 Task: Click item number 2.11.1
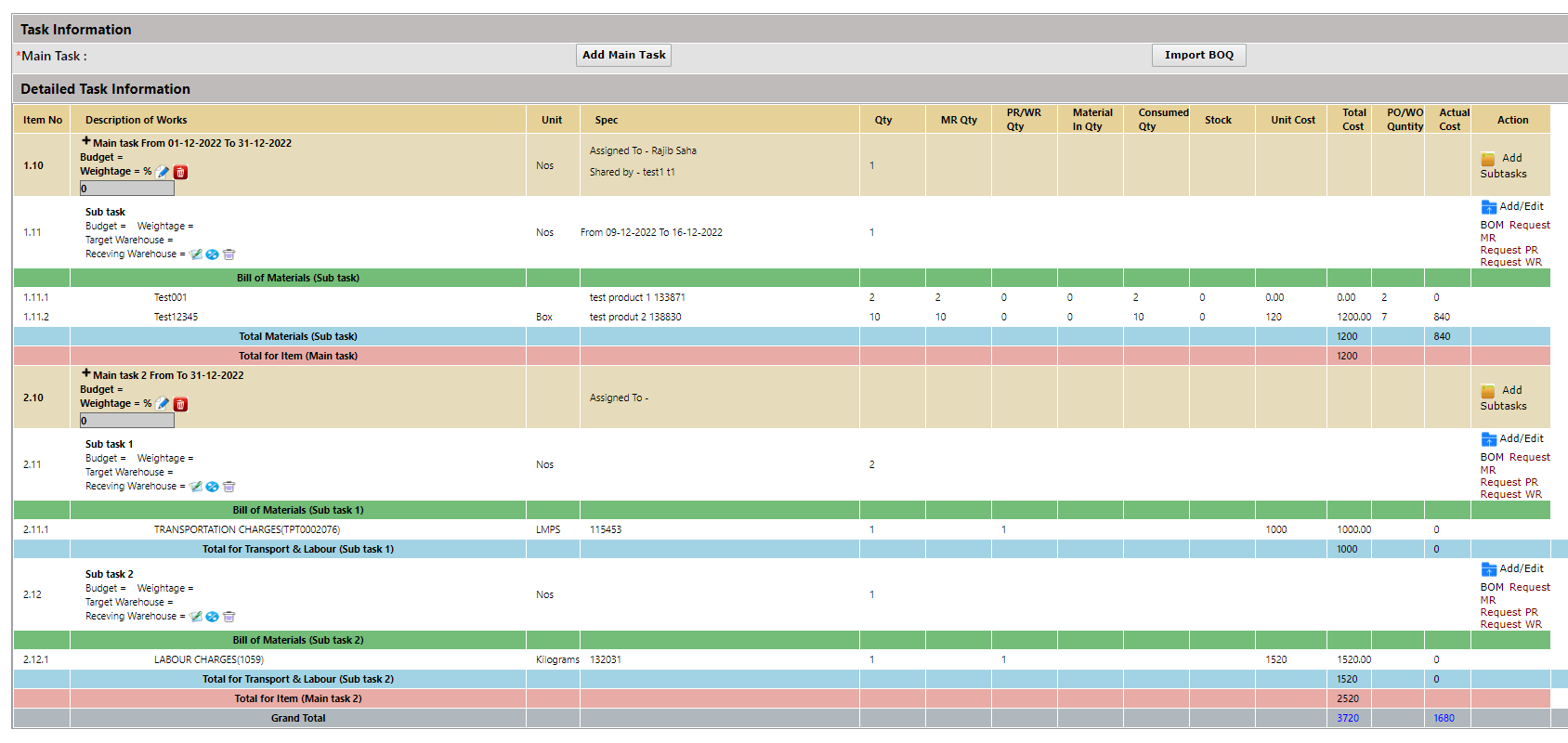click(x=36, y=530)
